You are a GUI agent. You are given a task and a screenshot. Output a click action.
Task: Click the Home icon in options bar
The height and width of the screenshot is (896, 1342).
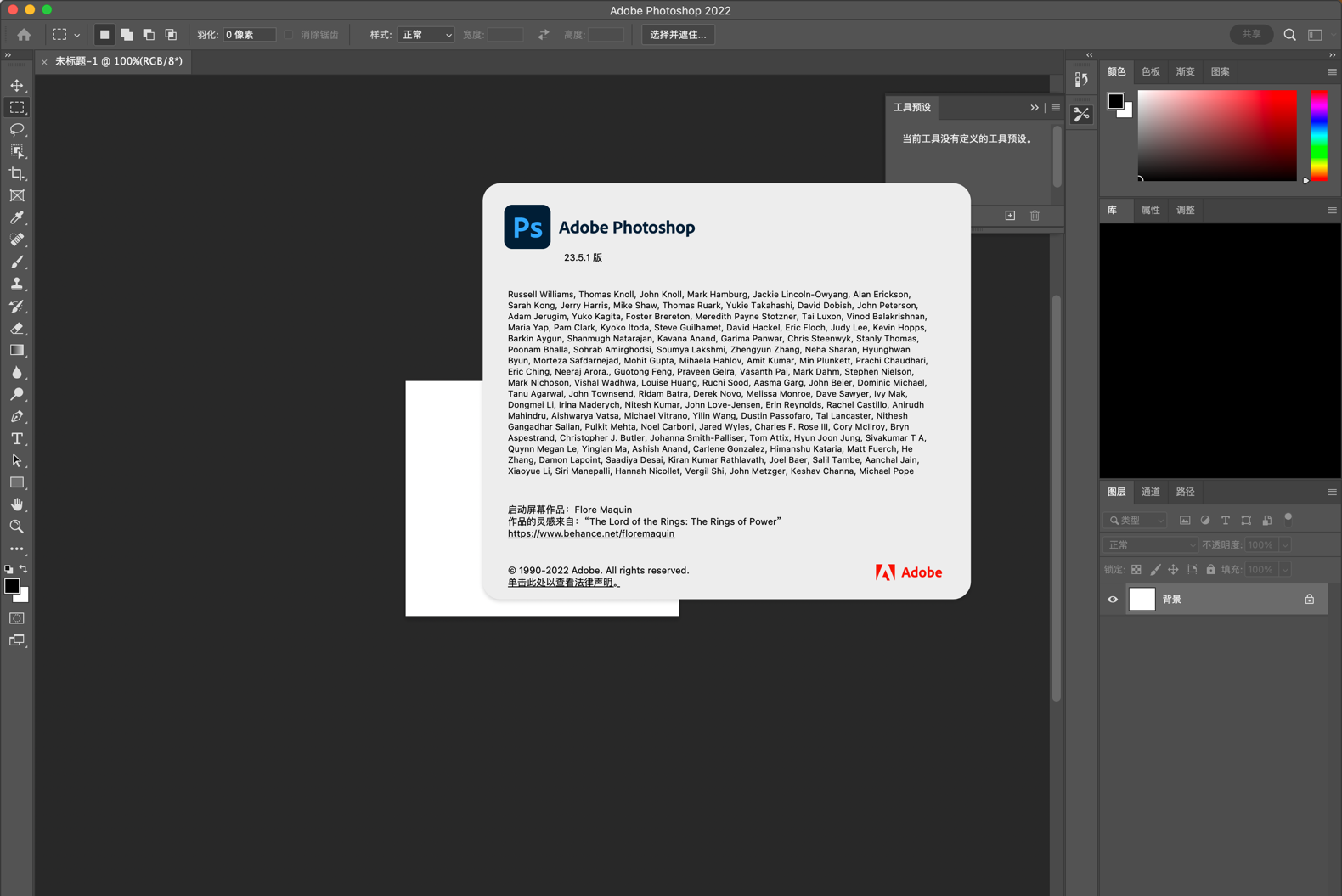pyautogui.click(x=24, y=35)
